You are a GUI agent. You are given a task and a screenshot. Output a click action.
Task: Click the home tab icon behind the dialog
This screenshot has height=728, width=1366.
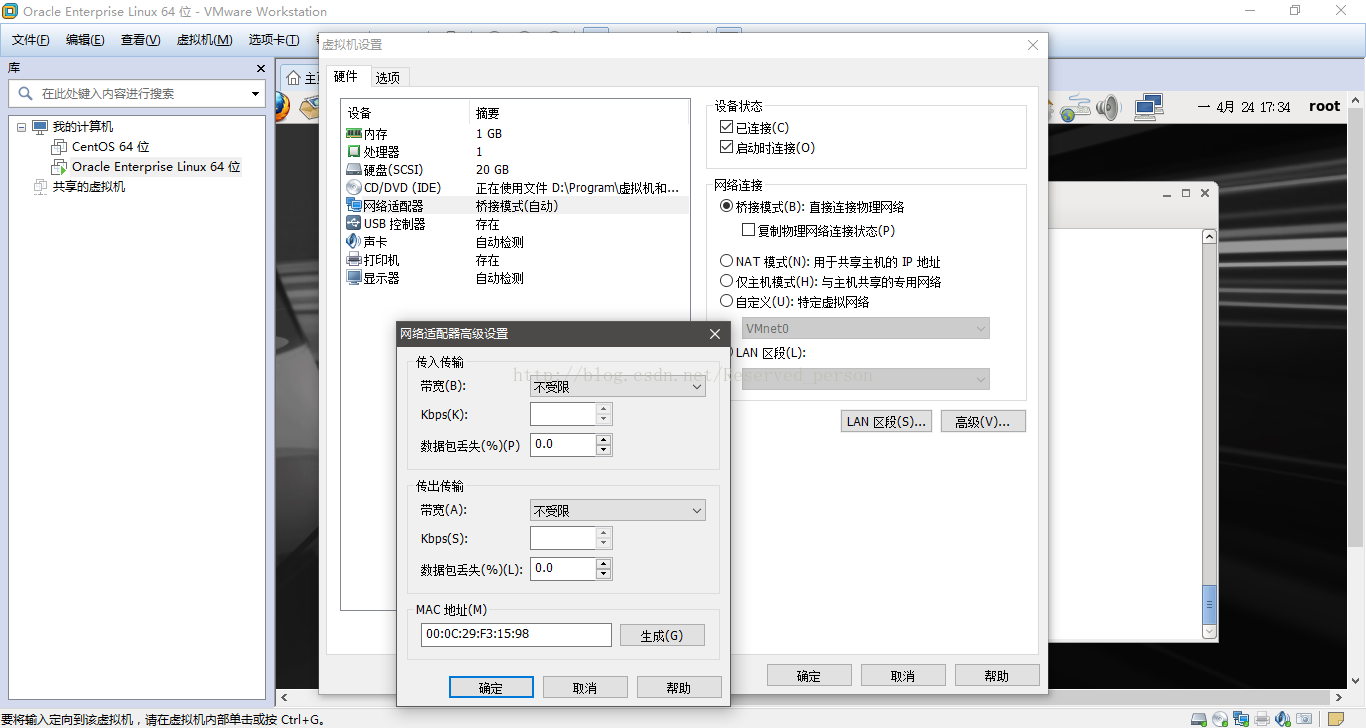[294, 78]
